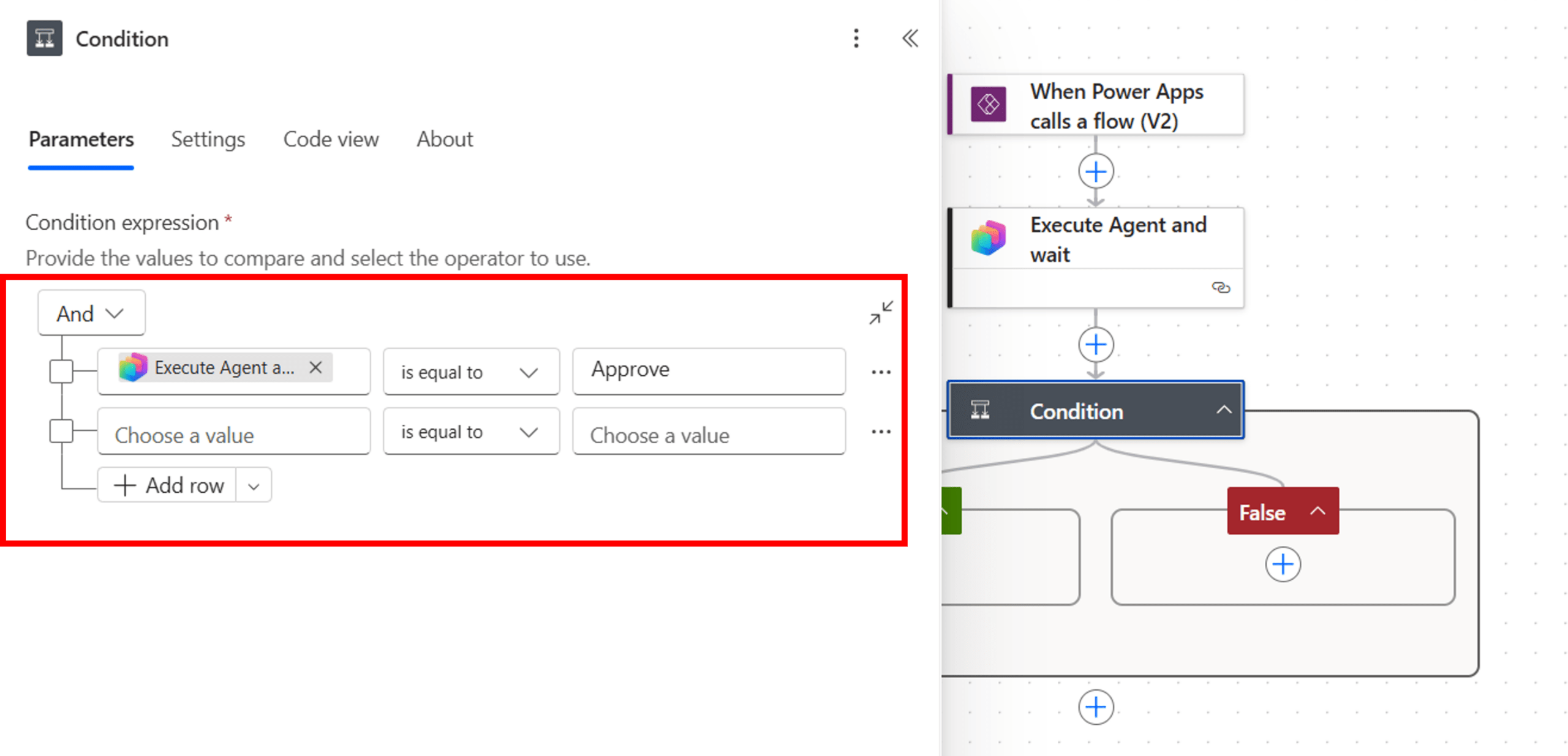Open ellipsis menu for the empty second row
Viewport: 1568px width, 756px height.
pos(880,432)
